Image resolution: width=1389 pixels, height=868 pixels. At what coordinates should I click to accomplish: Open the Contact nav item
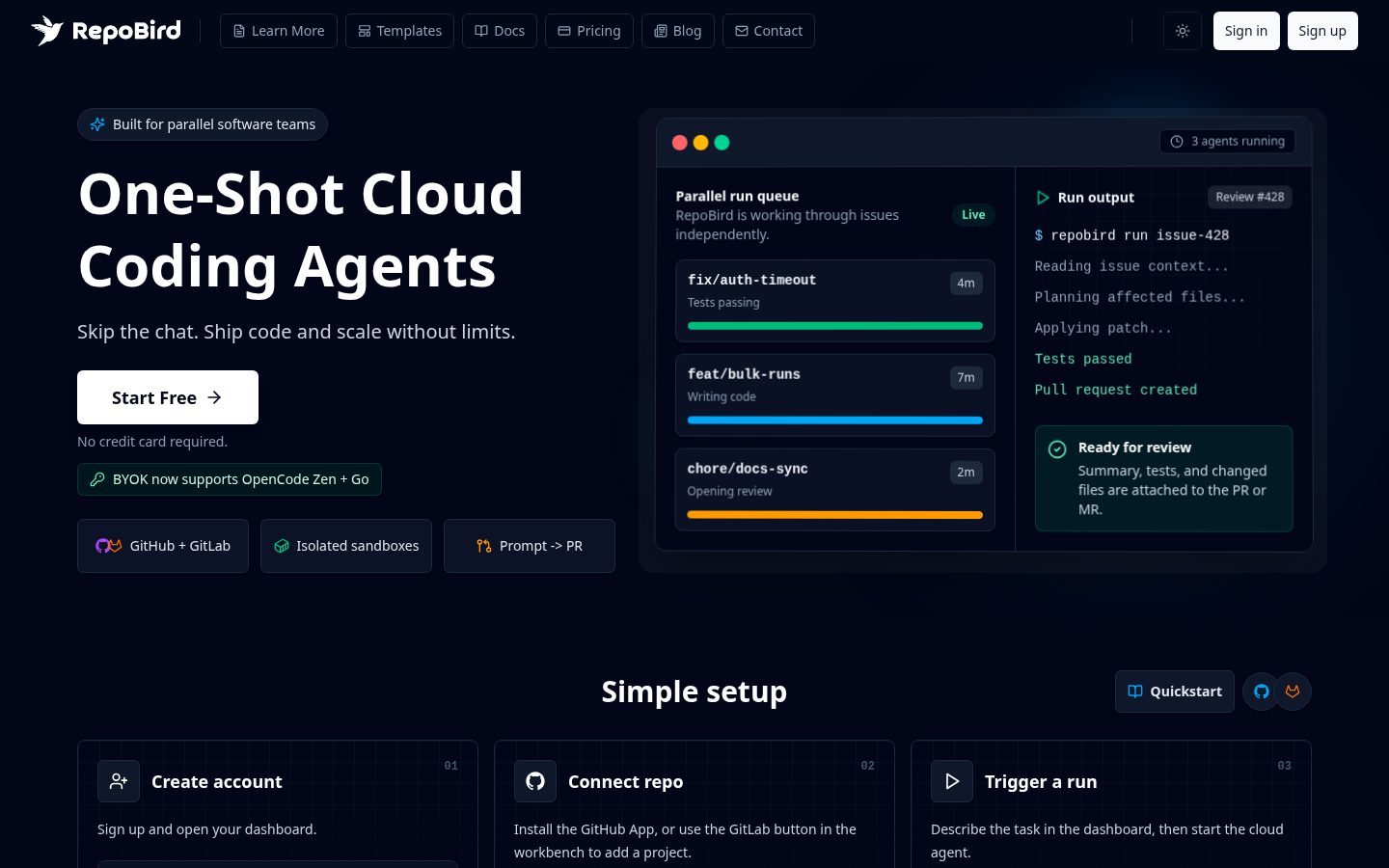(x=769, y=31)
